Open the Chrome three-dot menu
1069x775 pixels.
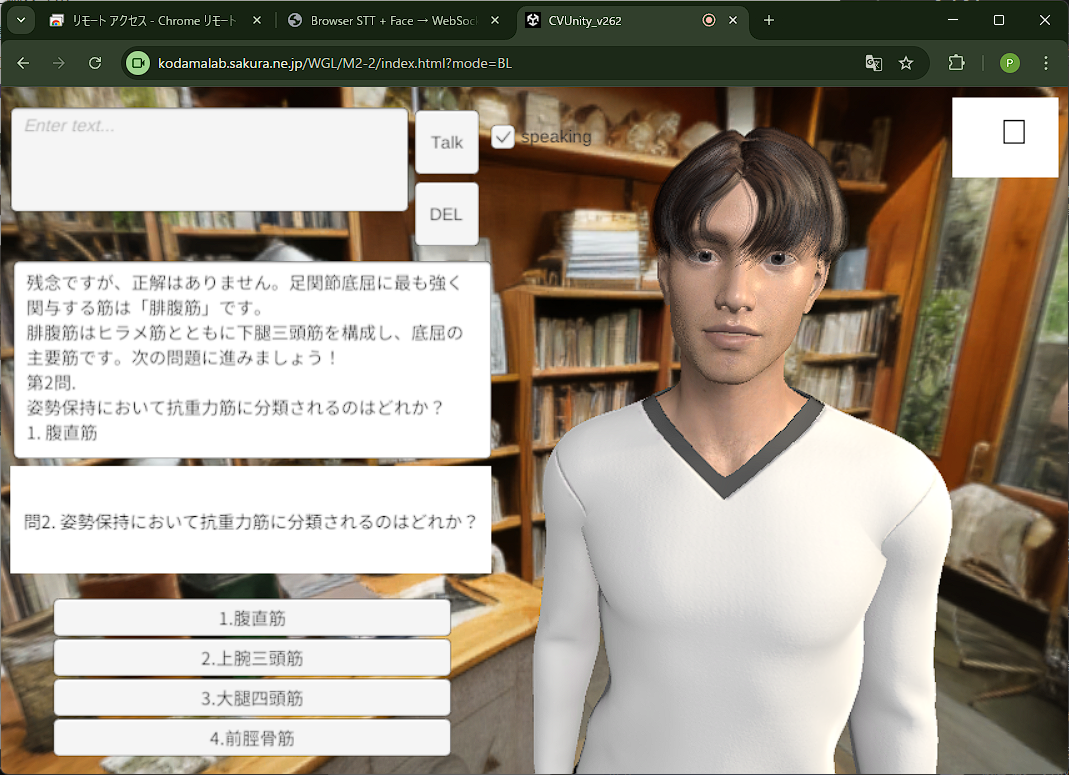coord(1046,63)
